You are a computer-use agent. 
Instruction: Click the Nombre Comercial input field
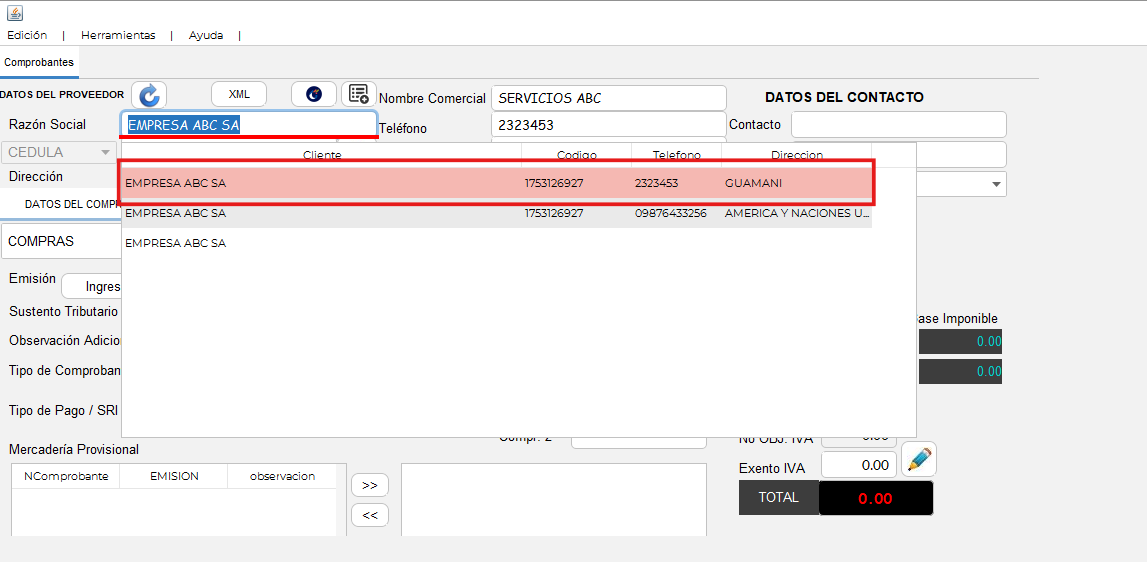click(608, 98)
